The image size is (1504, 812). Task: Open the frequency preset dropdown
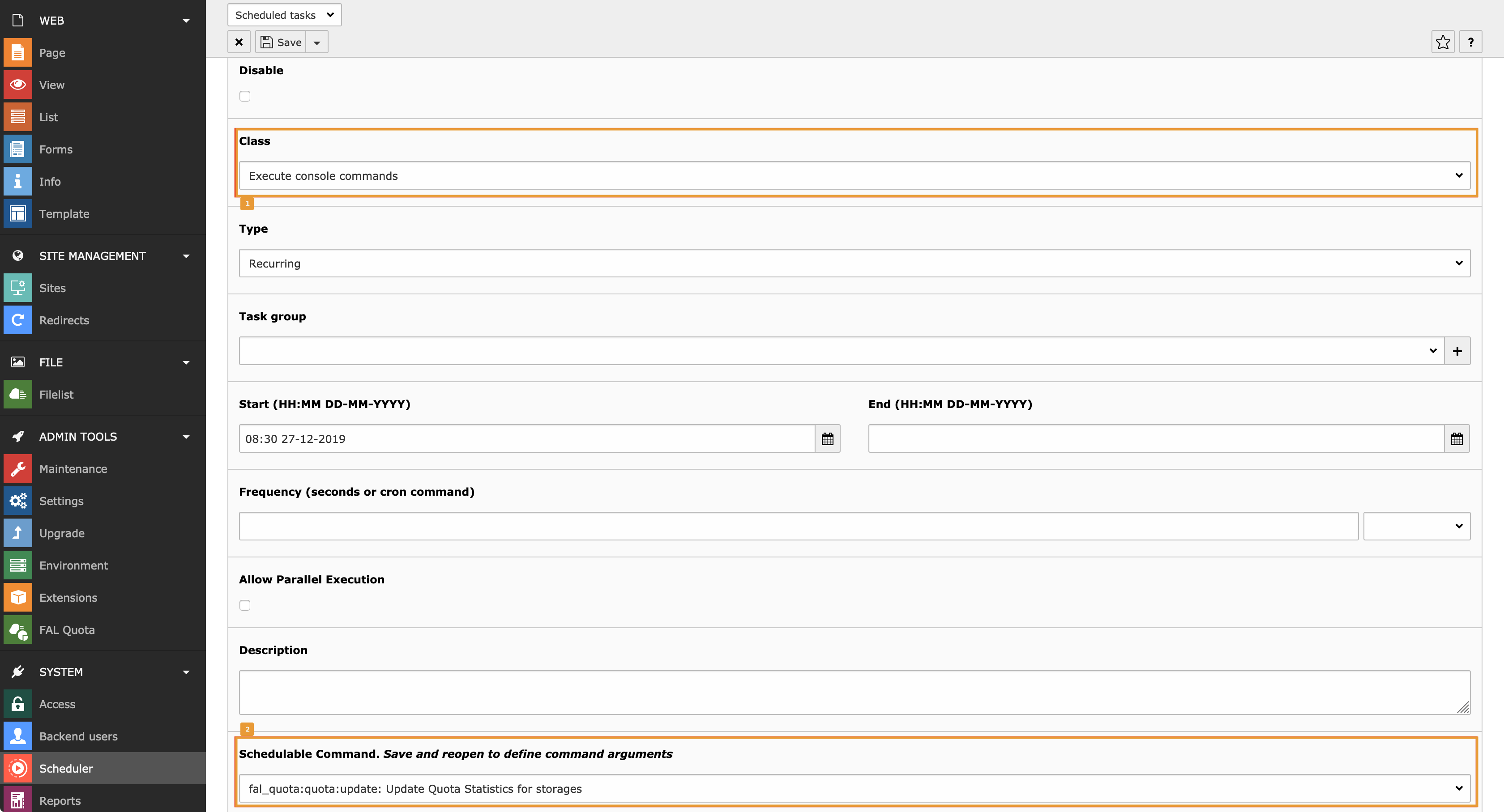pyautogui.click(x=1417, y=526)
